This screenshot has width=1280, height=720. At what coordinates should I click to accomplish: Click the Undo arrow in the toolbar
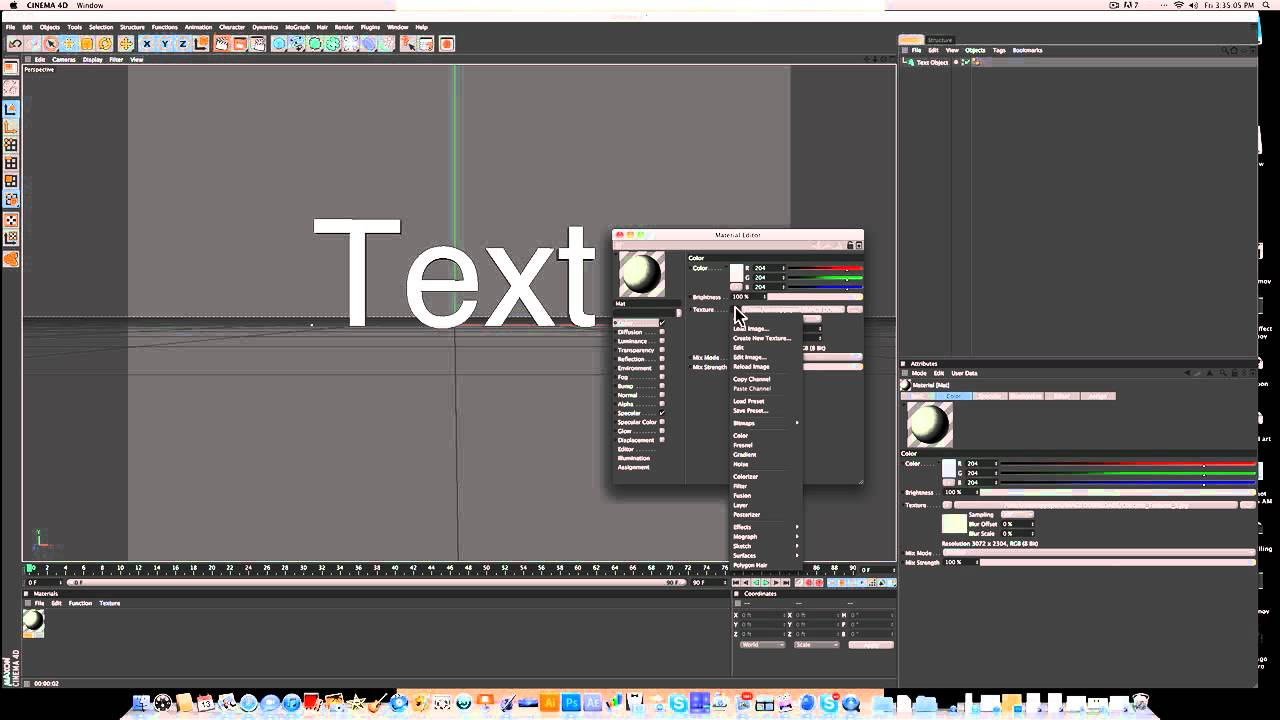15,44
